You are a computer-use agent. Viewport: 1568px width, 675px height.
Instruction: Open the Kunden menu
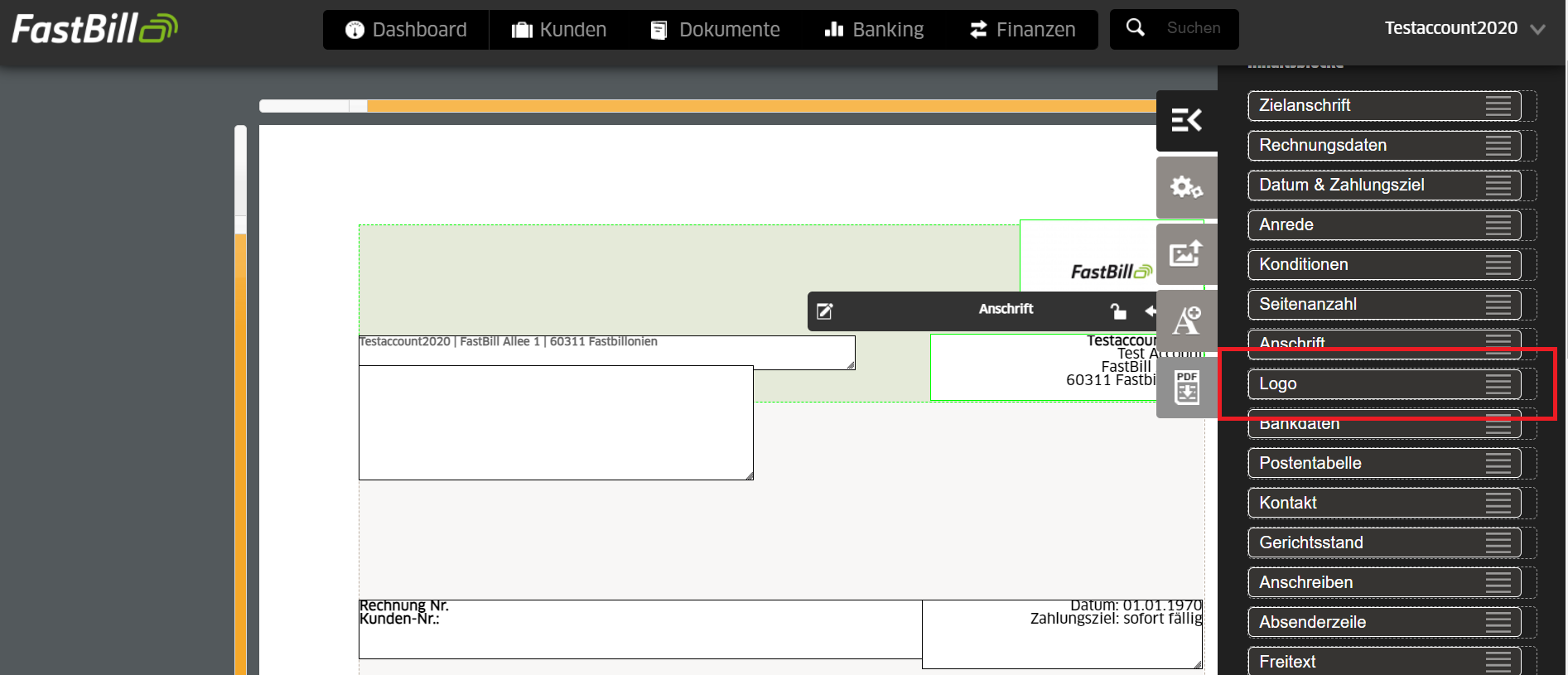pyautogui.click(x=559, y=30)
